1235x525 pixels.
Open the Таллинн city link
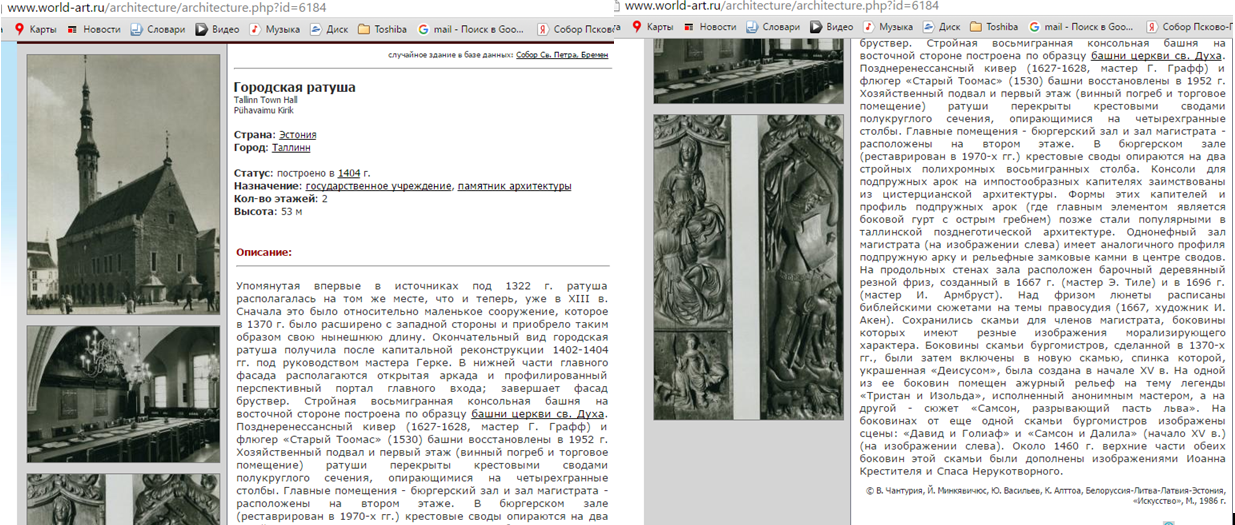[x=291, y=147]
